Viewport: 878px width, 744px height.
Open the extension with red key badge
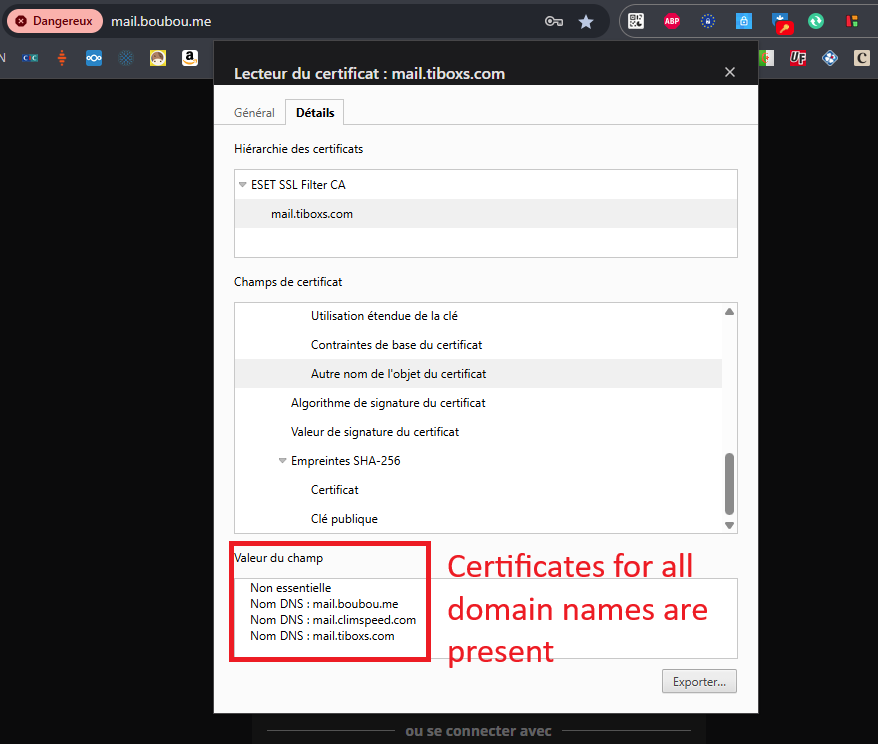(x=781, y=22)
